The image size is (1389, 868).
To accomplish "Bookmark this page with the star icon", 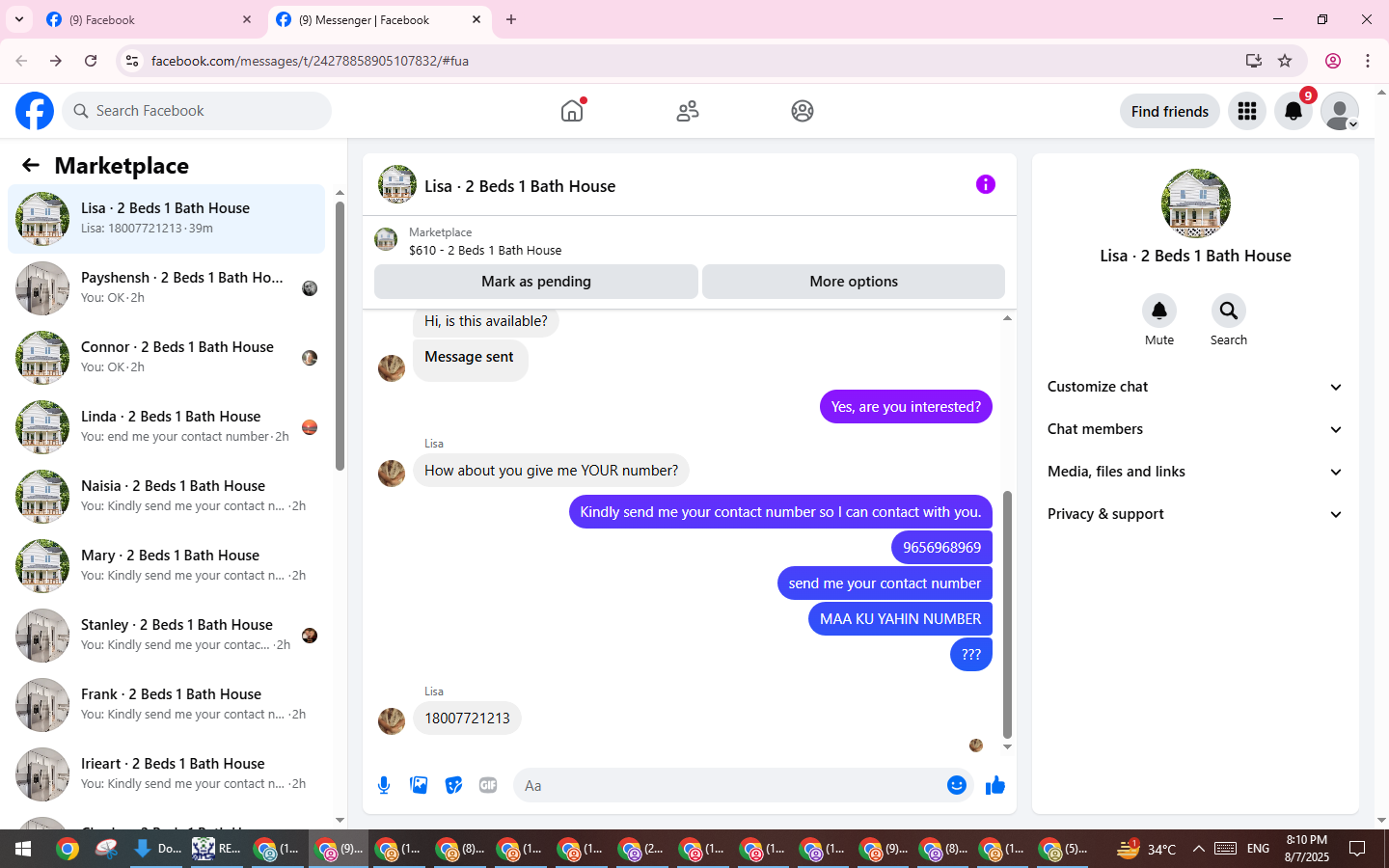I will pos(1285,61).
